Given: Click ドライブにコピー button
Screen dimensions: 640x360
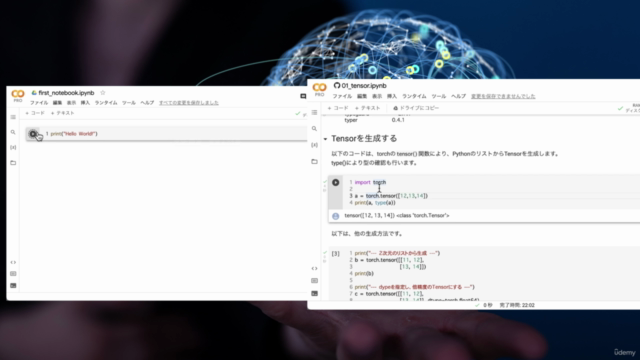Looking at the screenshot, I should 416,108.
